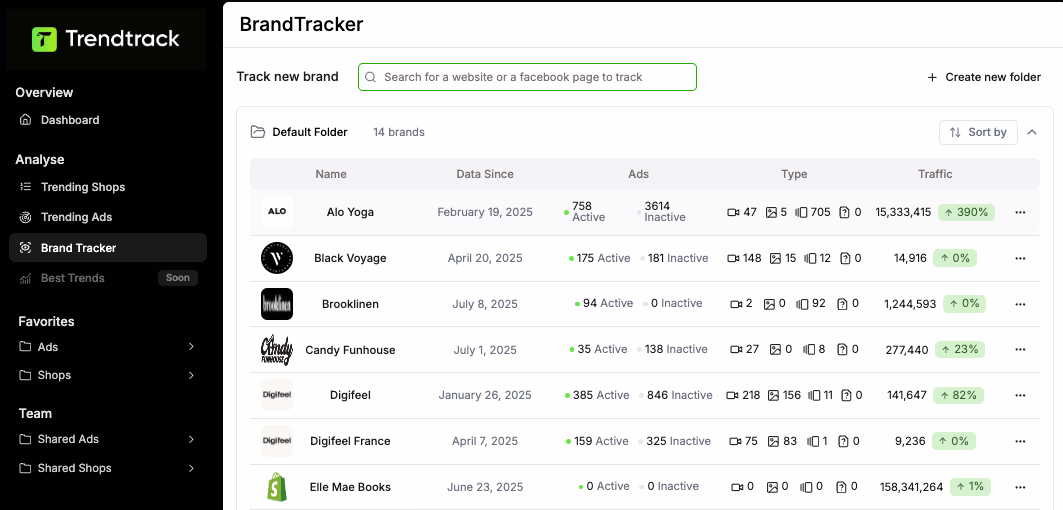Click the Brooklinen brand logo
Screen dimensions: 1063x510
click(x=277, y=304)
